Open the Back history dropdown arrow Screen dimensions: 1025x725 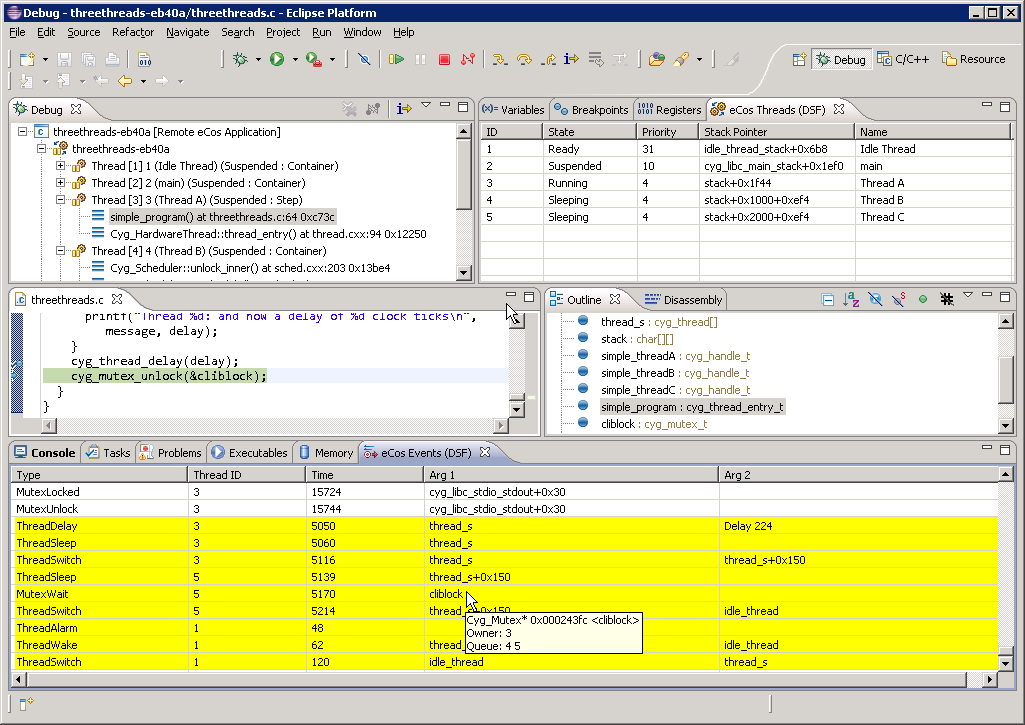pos(143,81)
